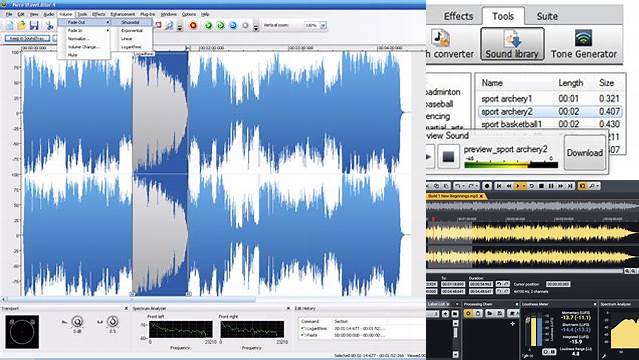Viewport: 639px width, 360px height.
Task: Click fast-forward in dark editor transport
Action: click(561, 186)
